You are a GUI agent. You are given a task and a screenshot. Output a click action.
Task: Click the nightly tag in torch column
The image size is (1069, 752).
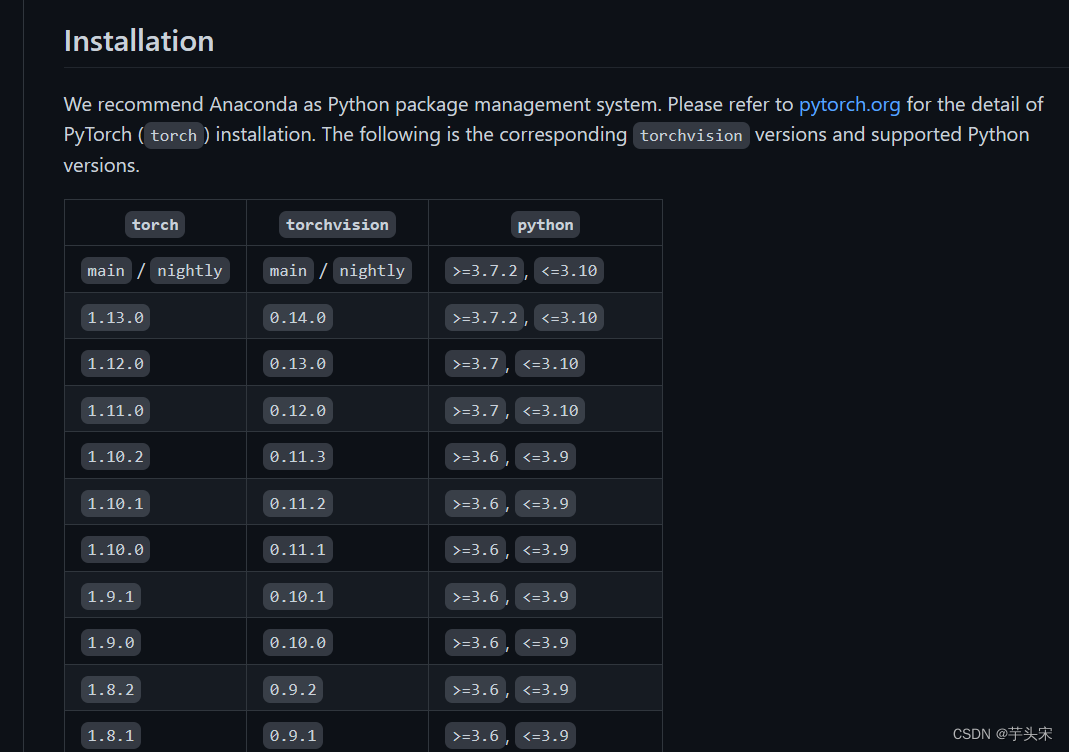(x=190, y=271)
